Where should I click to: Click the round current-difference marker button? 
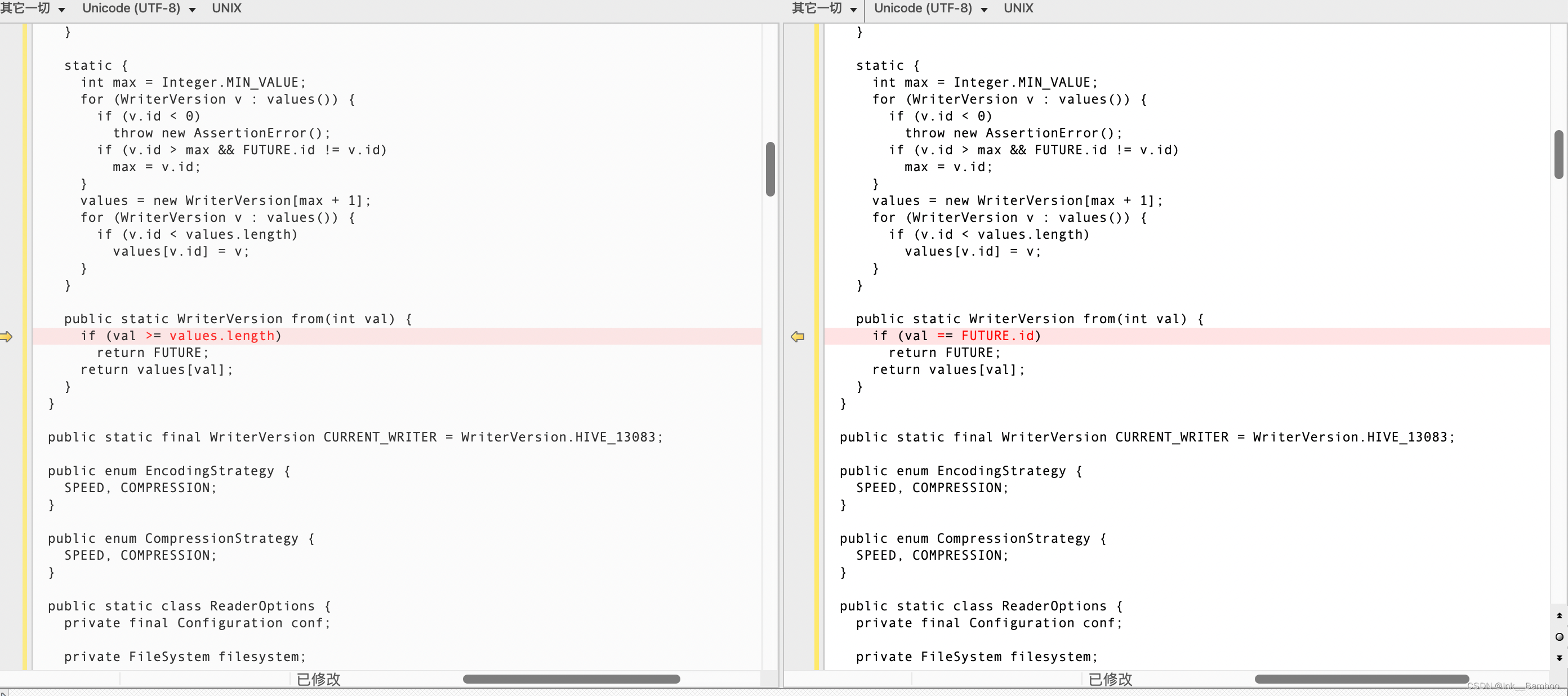1559,637
